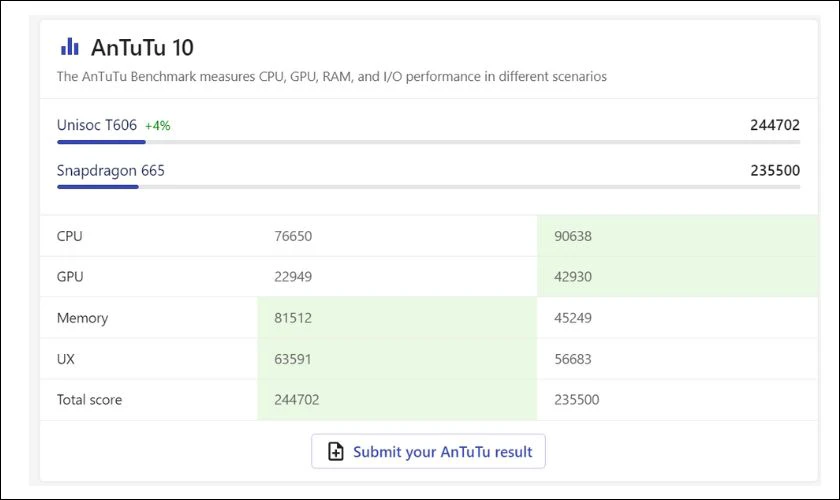Select CPU value 76650

293,236
